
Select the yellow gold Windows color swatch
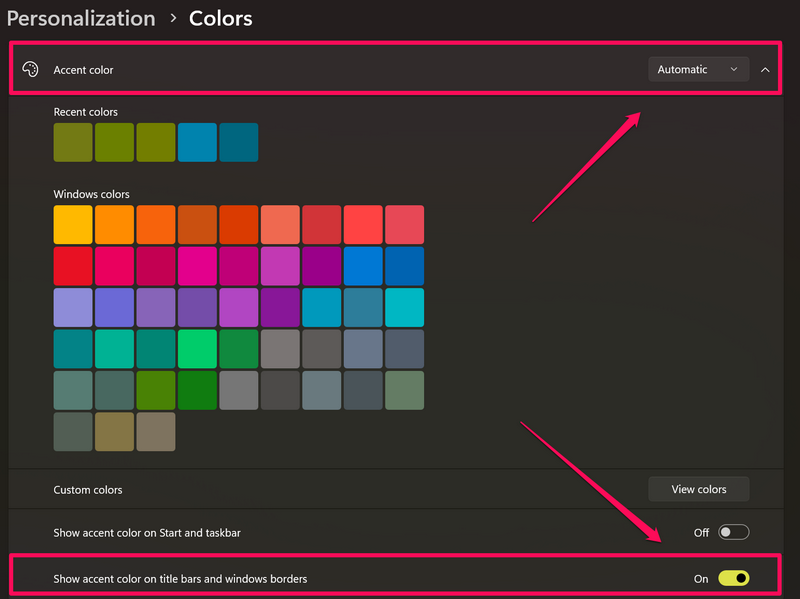coord(73,225)
